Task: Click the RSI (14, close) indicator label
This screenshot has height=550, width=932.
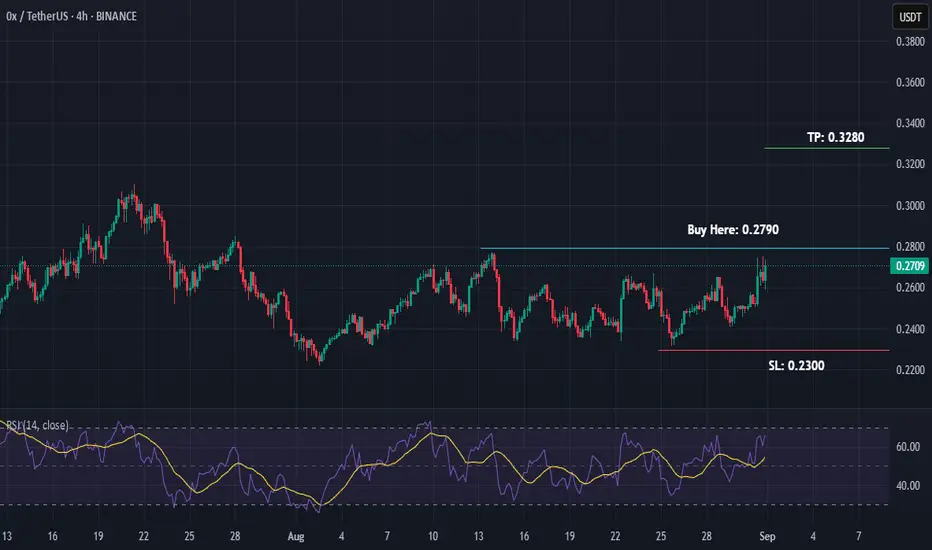Action: 37,425
